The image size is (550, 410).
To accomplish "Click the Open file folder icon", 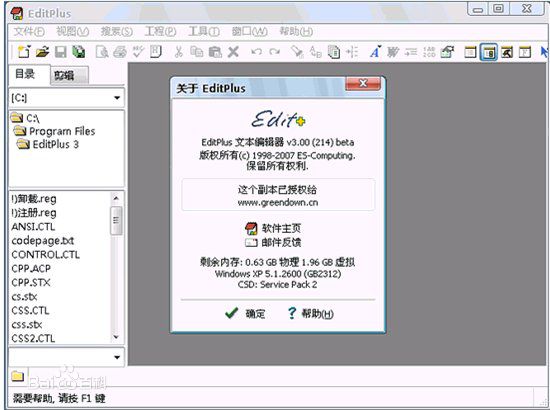I will tap(42, 52).
